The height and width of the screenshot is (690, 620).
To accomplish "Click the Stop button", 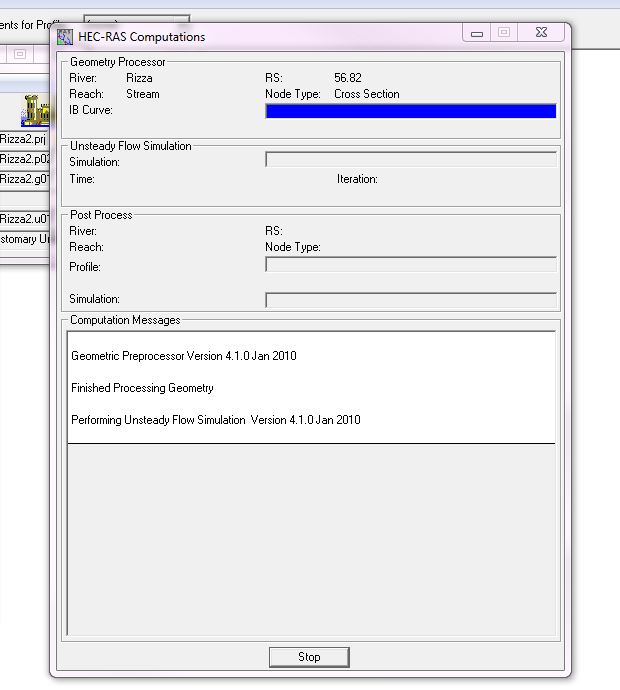I will (x=309, y=657).
